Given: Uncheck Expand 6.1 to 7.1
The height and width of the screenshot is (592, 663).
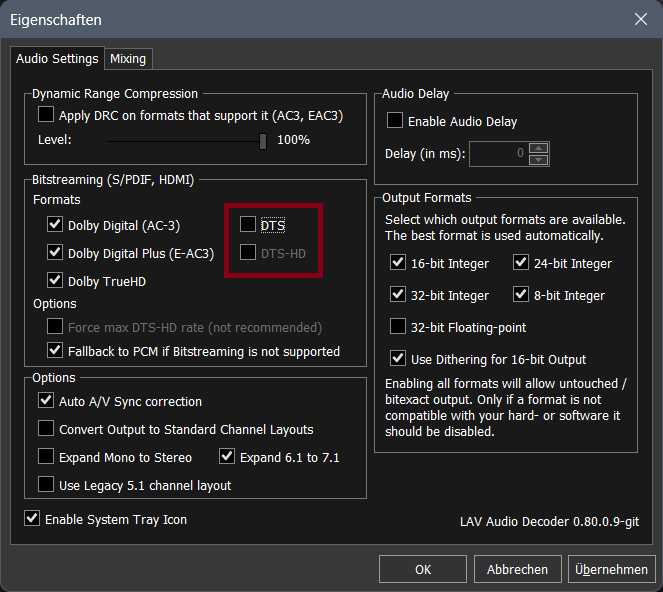Looking at the screenshot, I should coord(227,457).
